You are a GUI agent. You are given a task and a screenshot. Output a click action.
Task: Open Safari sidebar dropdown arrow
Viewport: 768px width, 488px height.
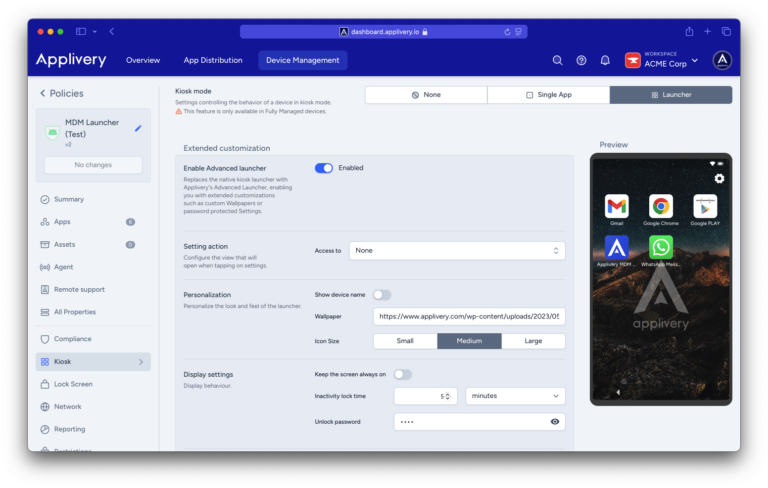[95, 31]
